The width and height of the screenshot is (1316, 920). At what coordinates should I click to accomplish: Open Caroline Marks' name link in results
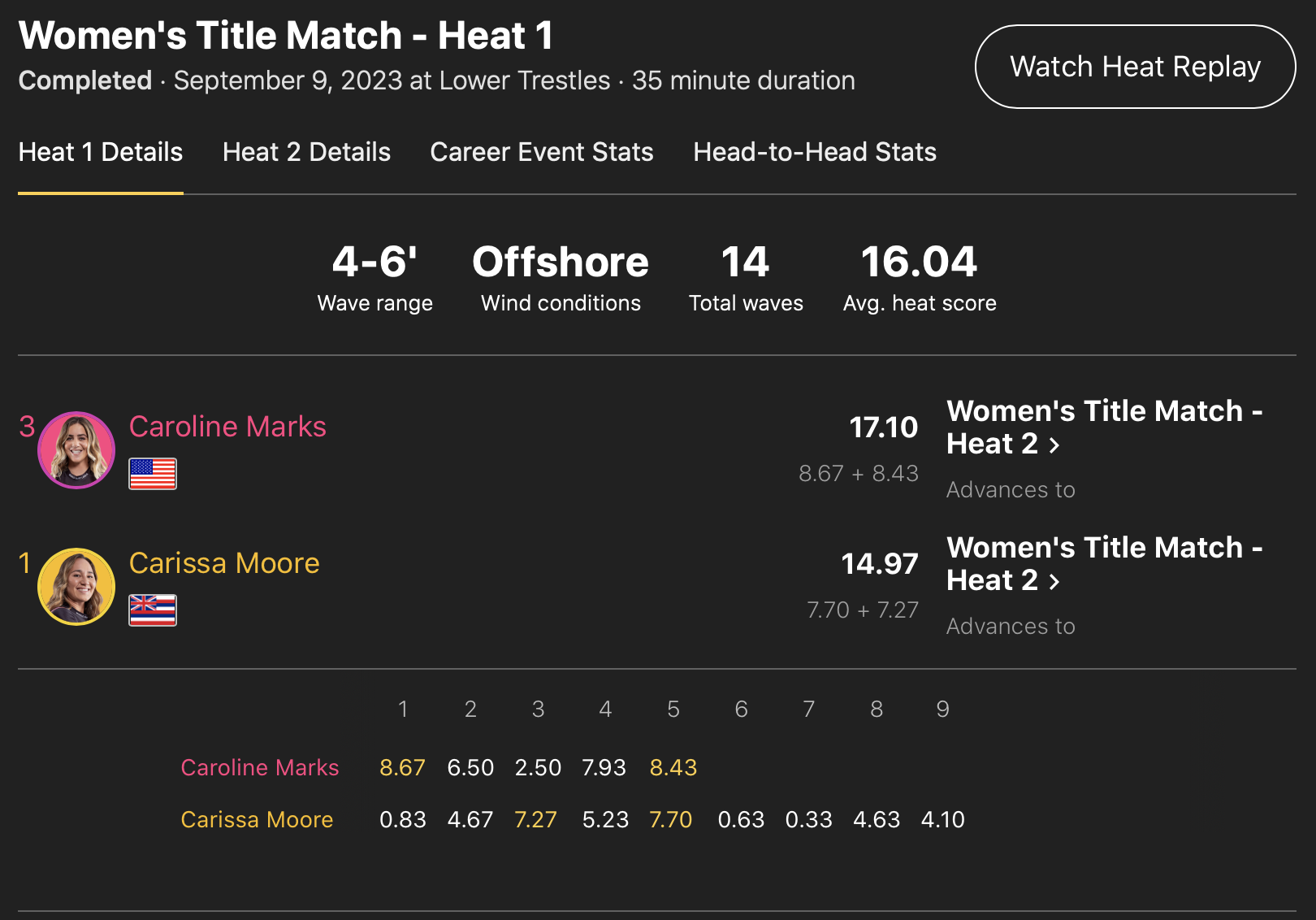[x=227, y=427]
